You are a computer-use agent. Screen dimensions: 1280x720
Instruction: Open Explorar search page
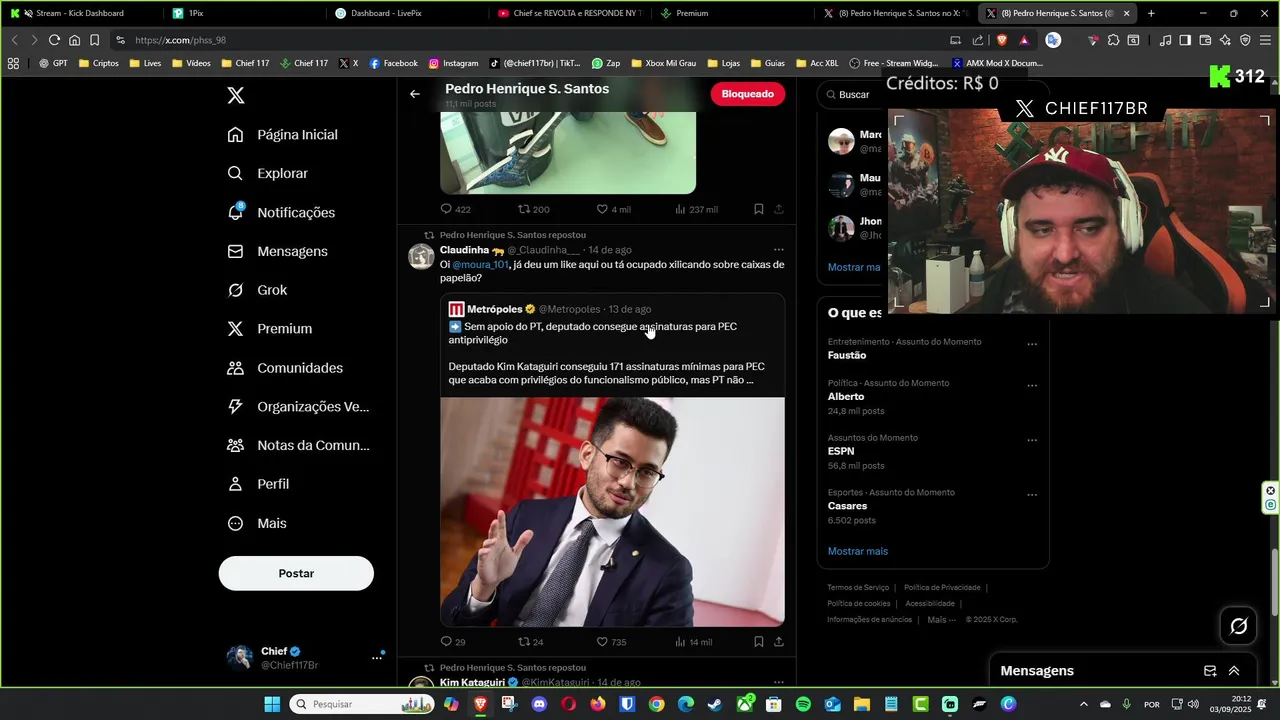coord(268,174)
